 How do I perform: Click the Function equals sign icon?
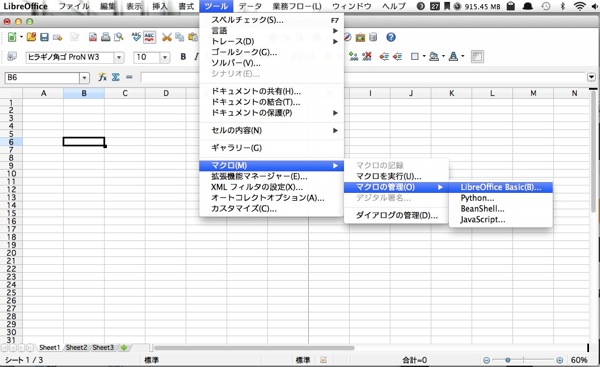pos(129,77)
